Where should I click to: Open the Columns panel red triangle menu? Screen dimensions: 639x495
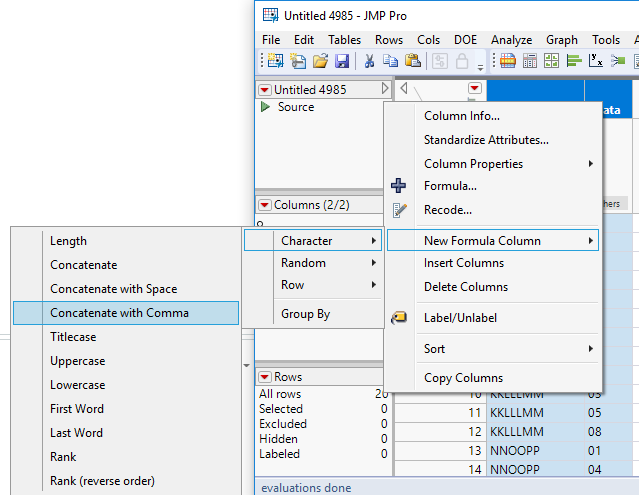[265, 205]
